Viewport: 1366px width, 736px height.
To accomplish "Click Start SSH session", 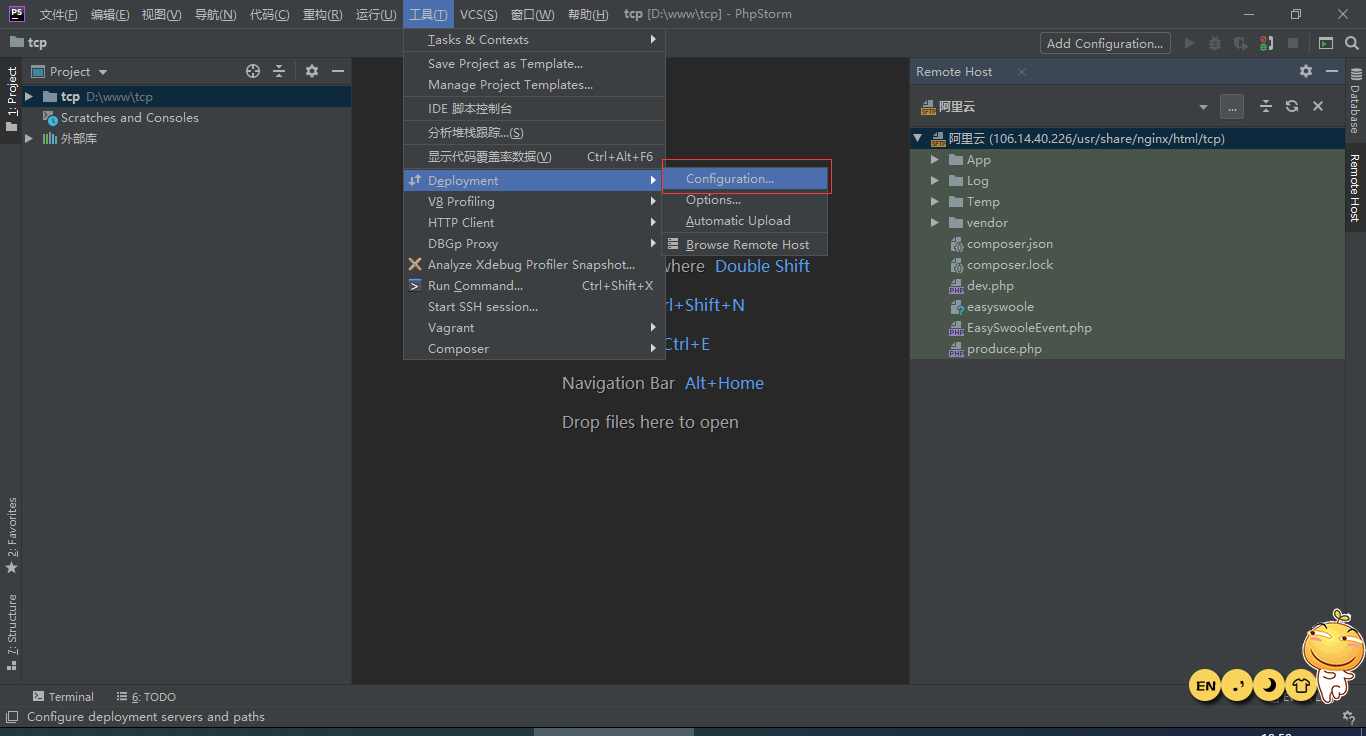I will [x=534, y=306].
